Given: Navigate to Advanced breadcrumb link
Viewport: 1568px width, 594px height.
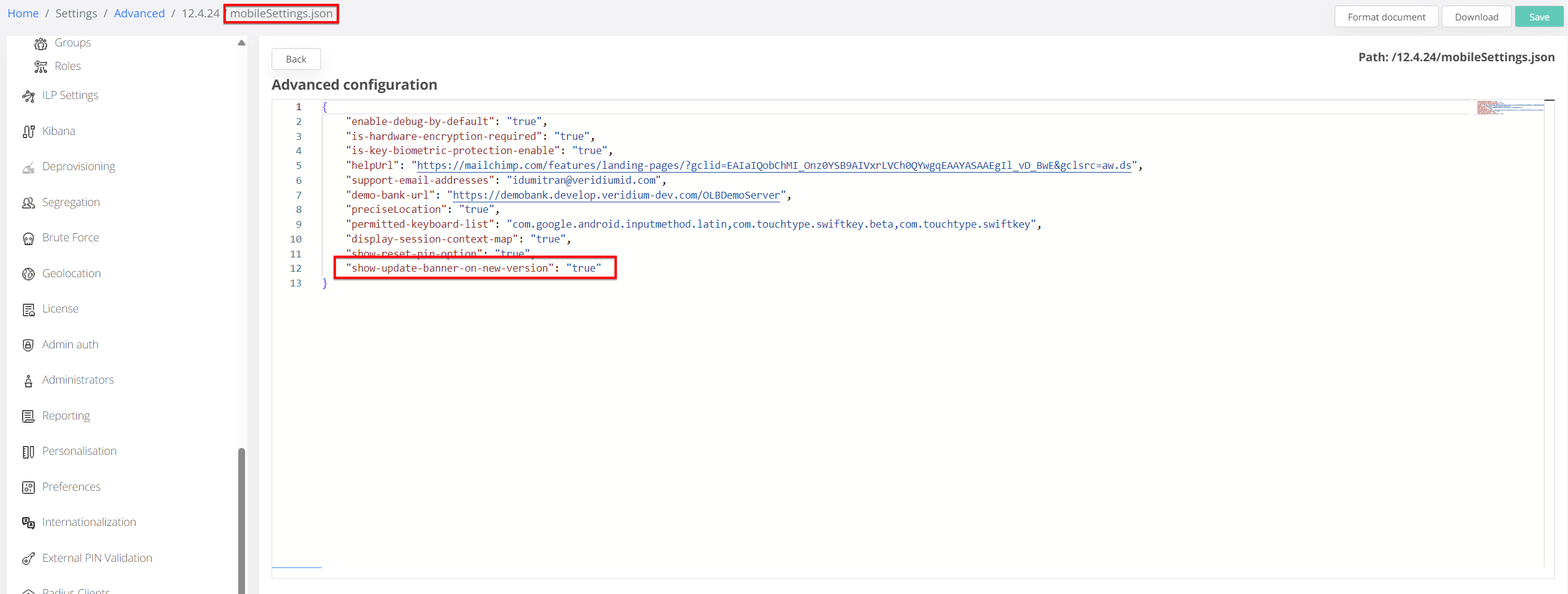Looking at the screenshot, I should pos(139,14).
